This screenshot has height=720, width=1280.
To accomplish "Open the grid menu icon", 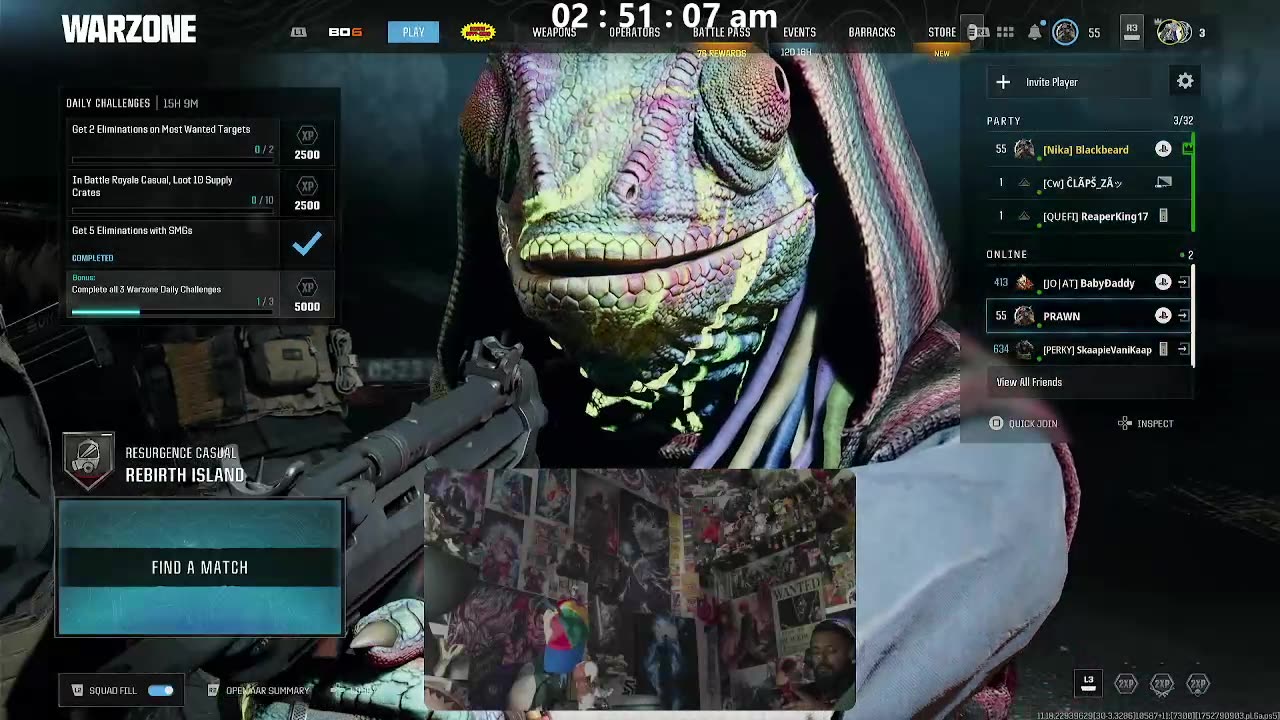I will (x=1005, y=33).
